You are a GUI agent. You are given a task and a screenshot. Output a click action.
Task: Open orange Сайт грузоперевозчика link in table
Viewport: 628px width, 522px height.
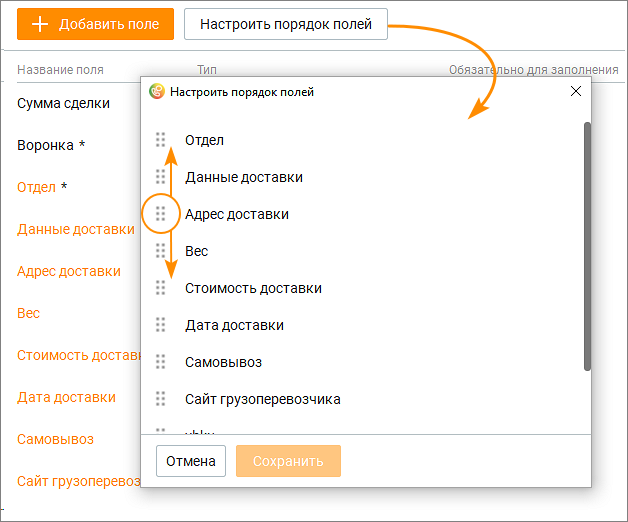click(78, 482)
